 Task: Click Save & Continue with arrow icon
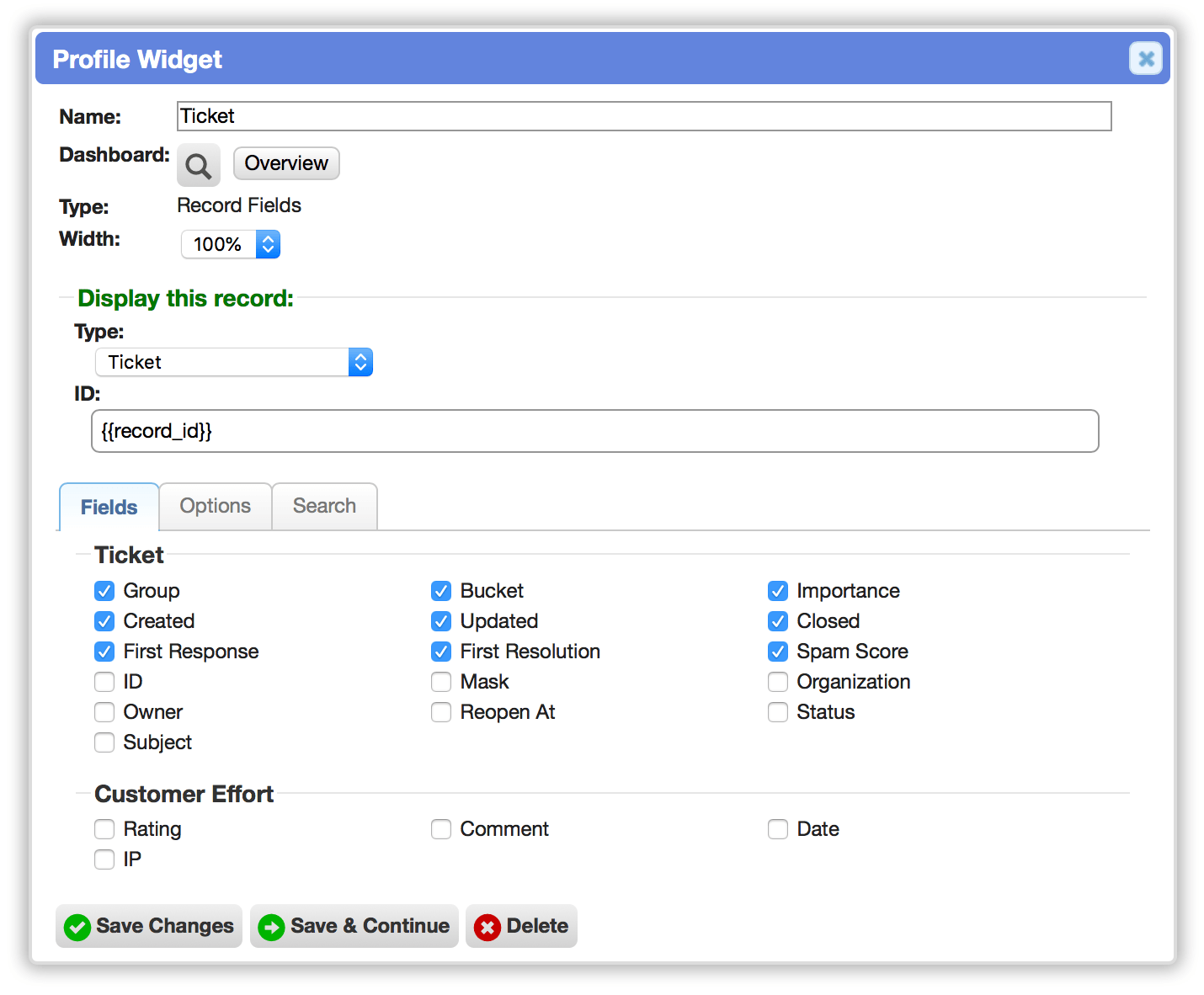[354, 926]
